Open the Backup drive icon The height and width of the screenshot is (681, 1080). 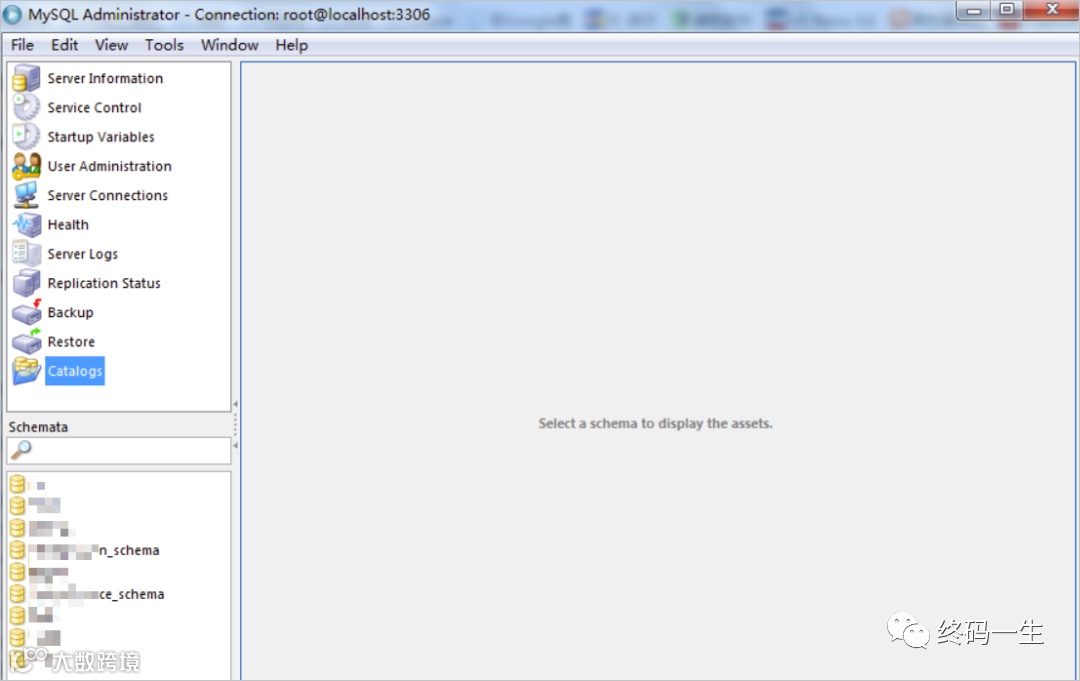pos(26,312)
